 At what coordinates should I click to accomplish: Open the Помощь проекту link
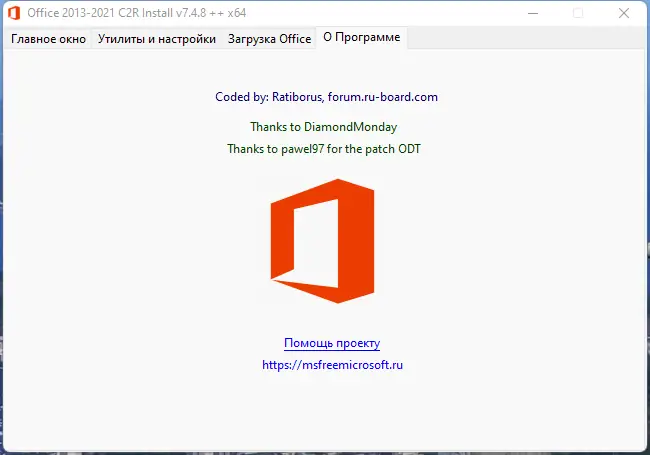click(x=332, y=343)
